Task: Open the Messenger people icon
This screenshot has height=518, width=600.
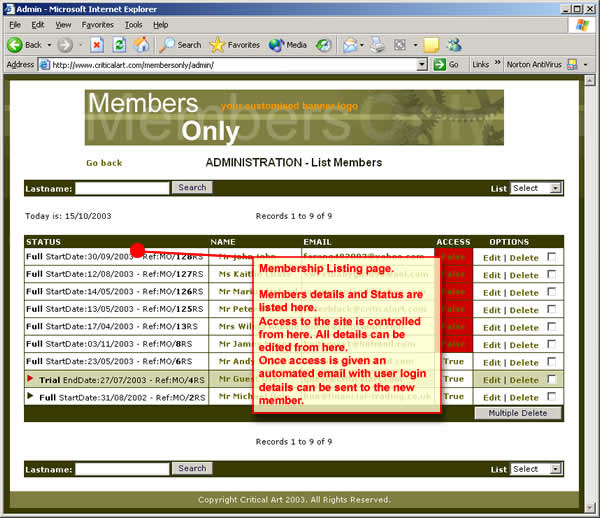Action: [x=454, y=45]
